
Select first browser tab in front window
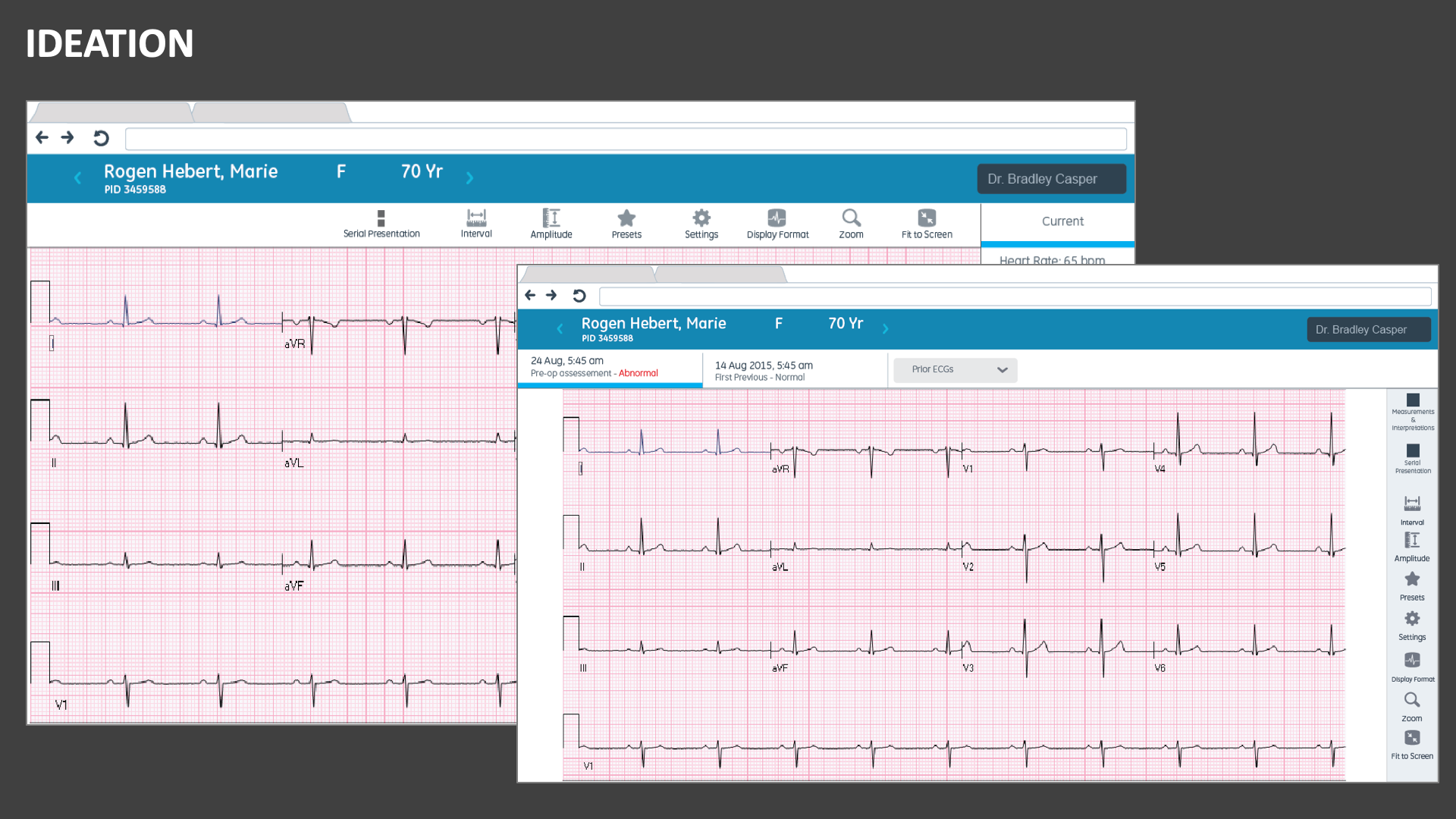(x=588, y=274)
